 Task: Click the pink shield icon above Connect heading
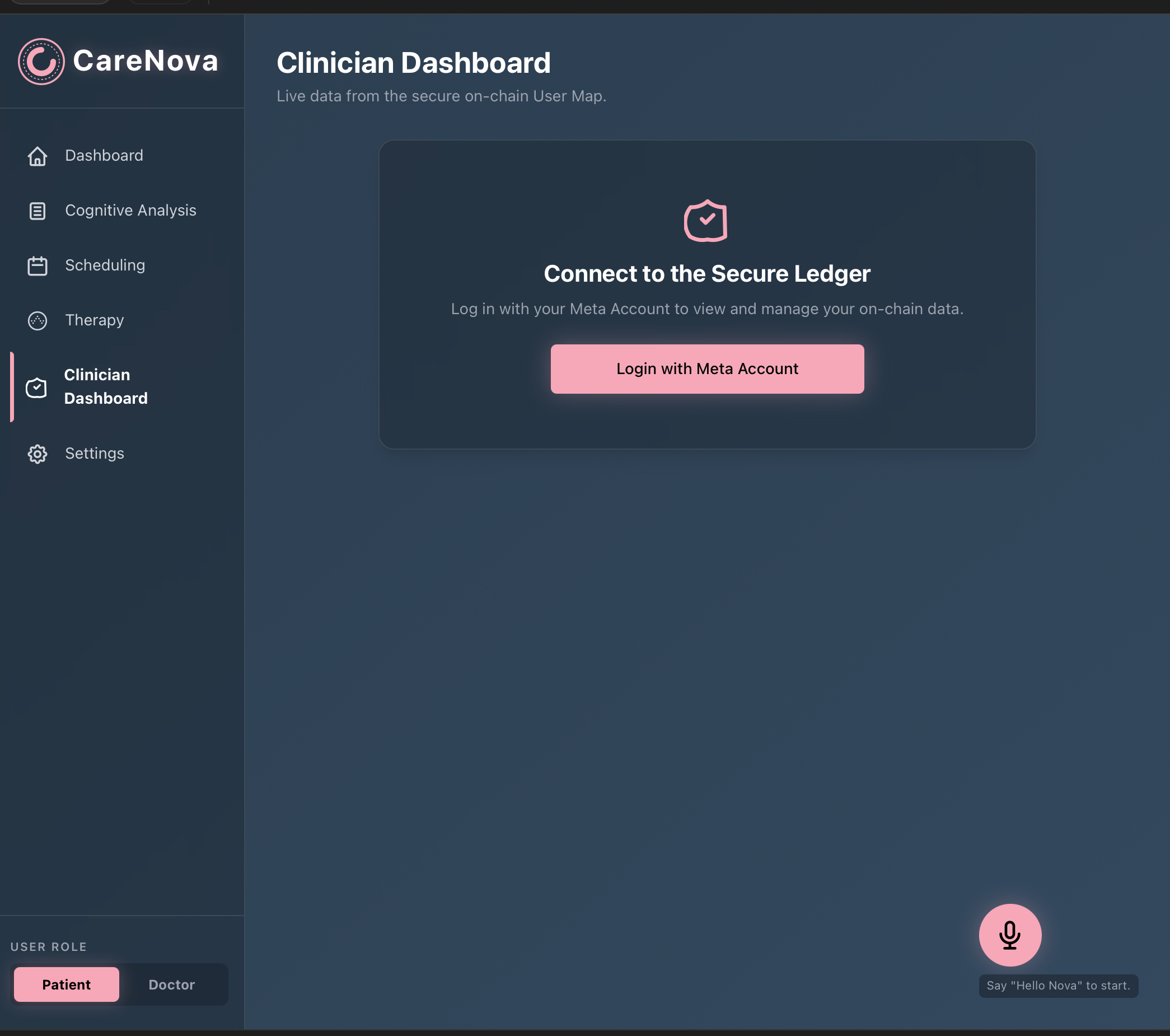(x=707, y=221)
